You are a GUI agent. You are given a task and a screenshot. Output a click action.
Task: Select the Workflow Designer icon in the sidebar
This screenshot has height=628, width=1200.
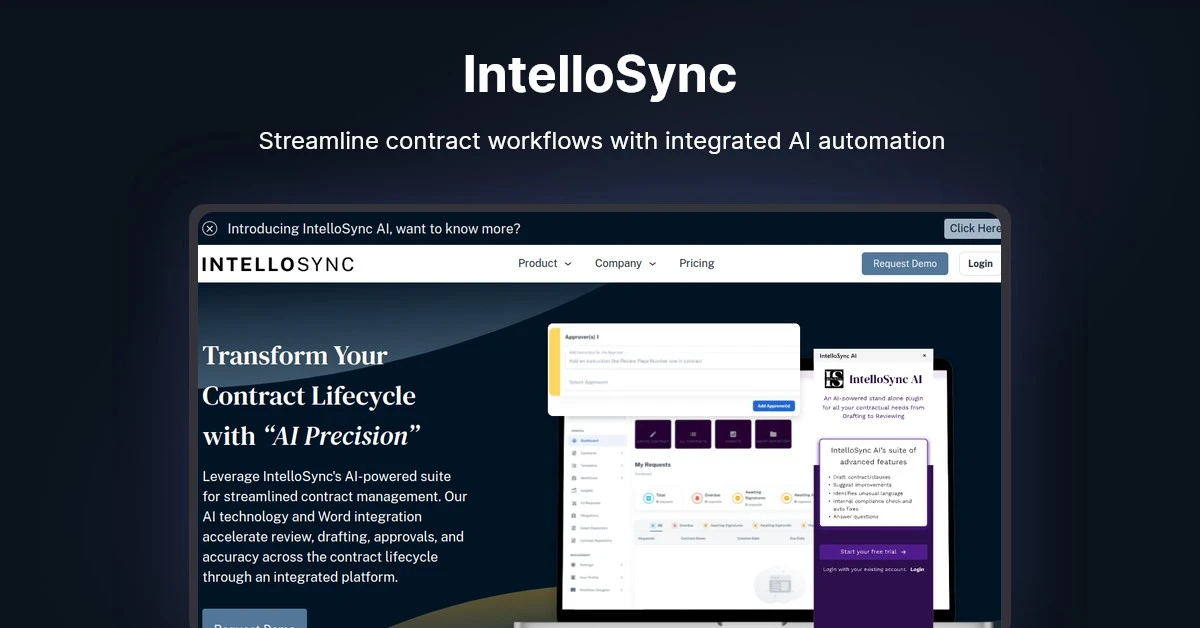[573, 590]
